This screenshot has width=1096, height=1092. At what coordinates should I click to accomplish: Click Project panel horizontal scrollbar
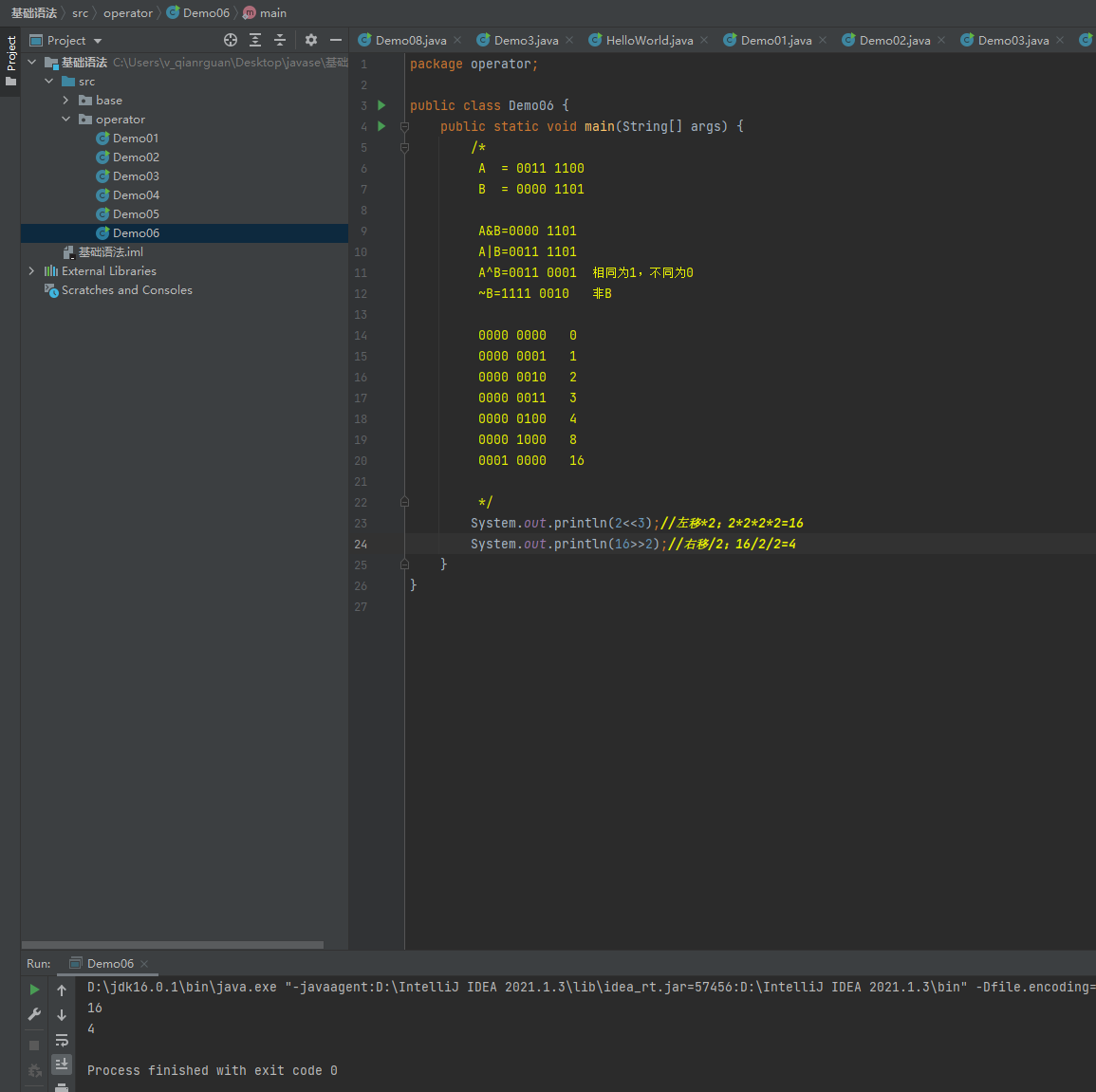[x=173, y=945]
